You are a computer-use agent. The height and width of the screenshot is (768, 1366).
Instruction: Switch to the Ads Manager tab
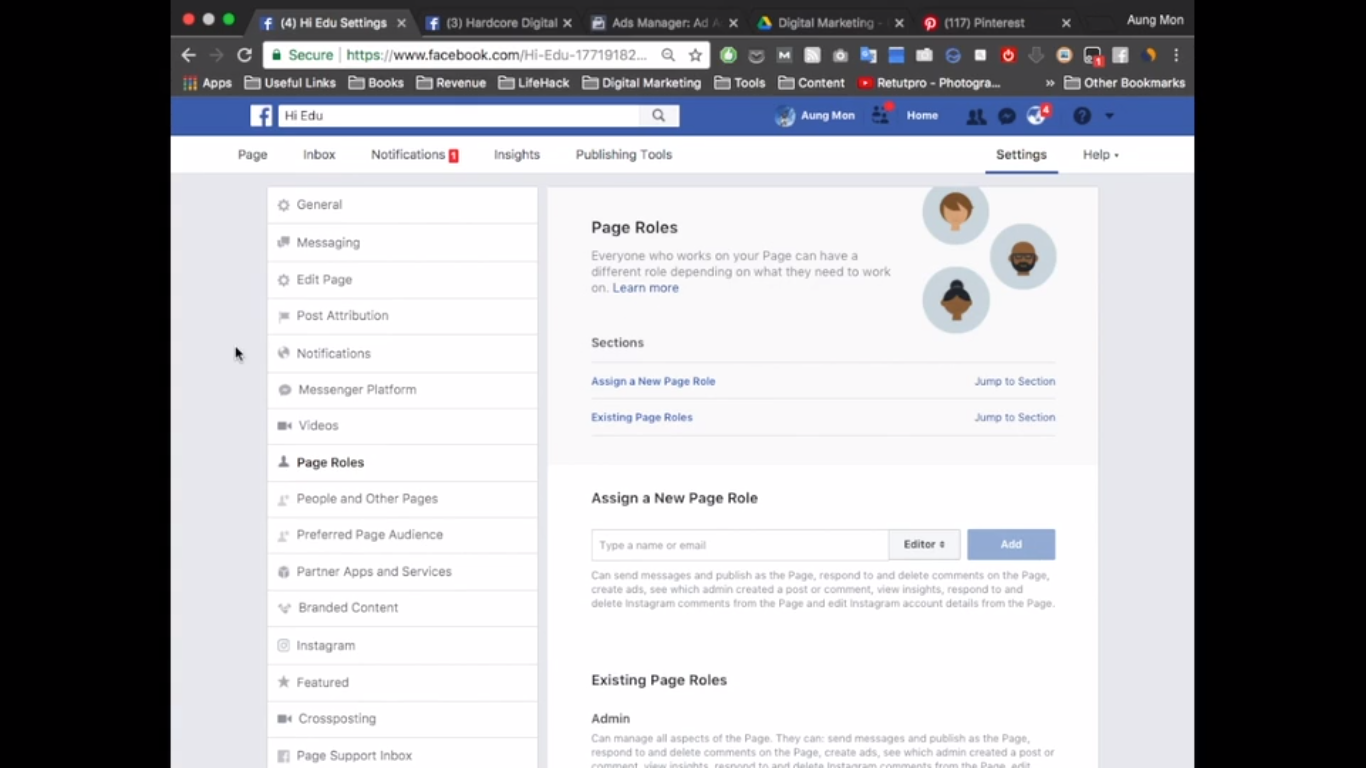(665, 22)
